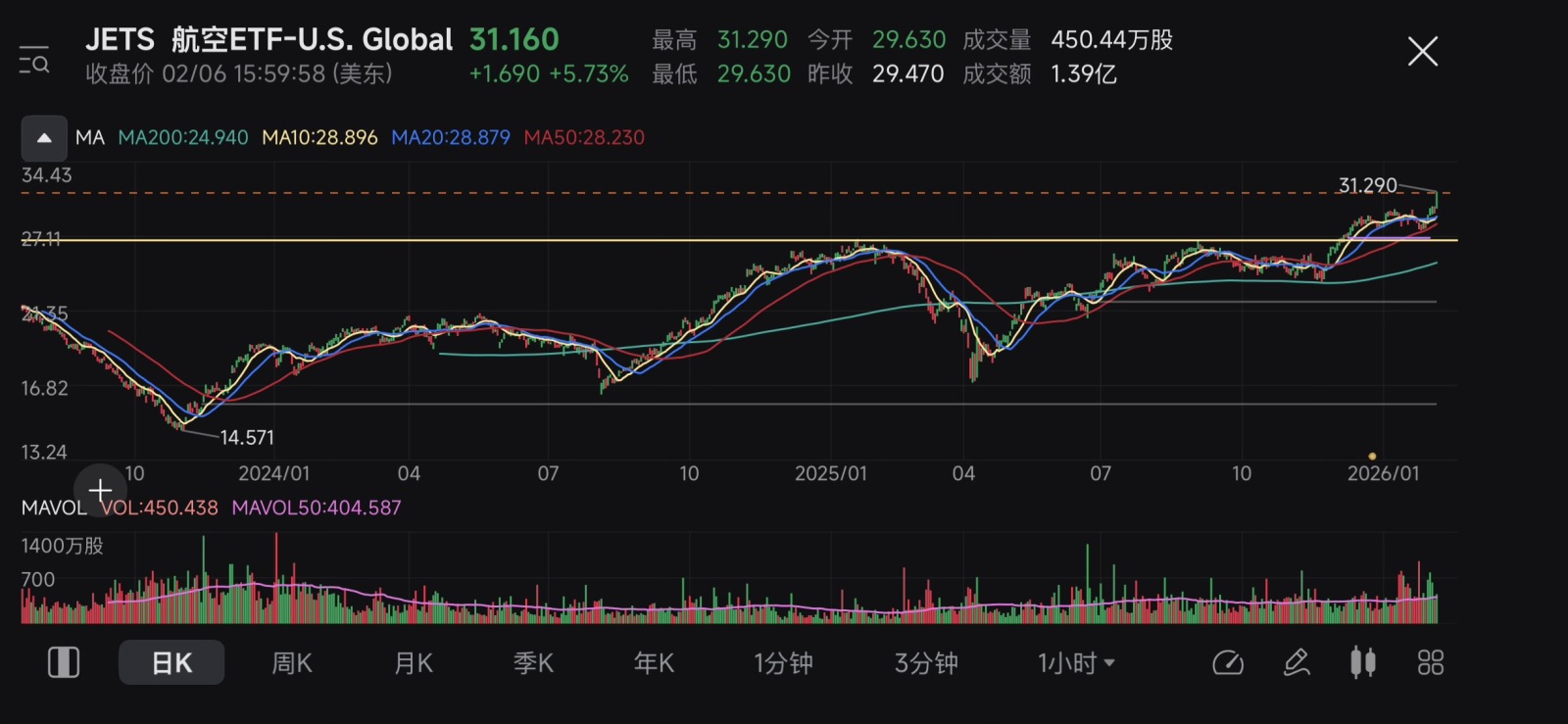Click the MAVOL indicator name label
Screen dimensions: 1568x724
coord(54,507)
